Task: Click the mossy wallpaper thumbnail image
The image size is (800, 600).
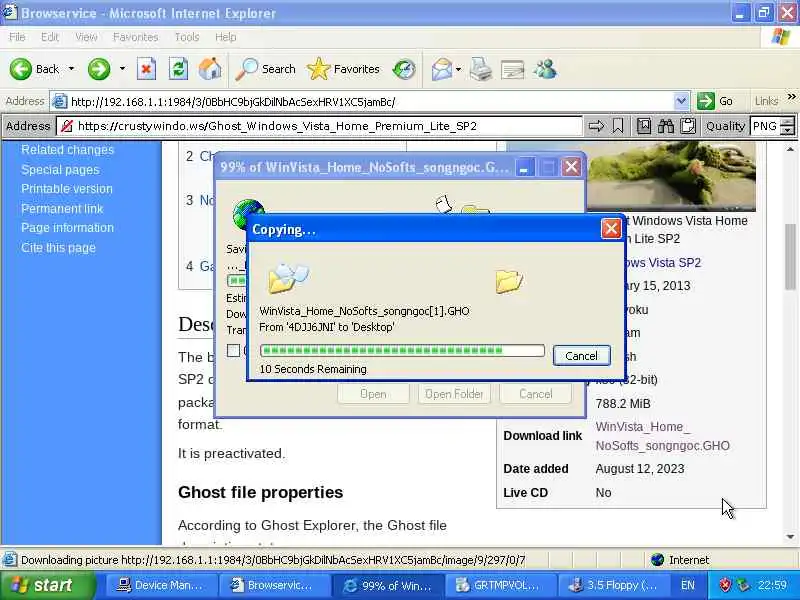Action: [x=671, y=176]
